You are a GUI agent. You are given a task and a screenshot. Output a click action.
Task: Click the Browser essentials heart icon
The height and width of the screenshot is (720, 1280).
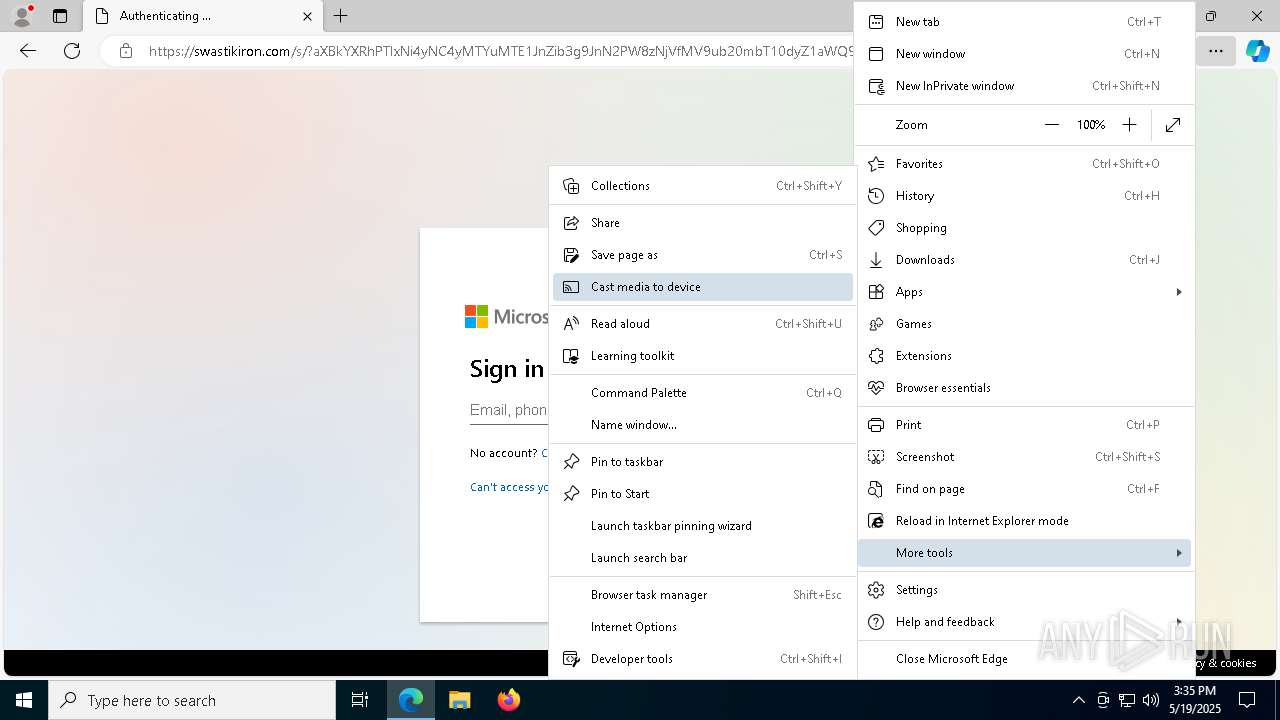pyautogui.click(x=876, y=388)
